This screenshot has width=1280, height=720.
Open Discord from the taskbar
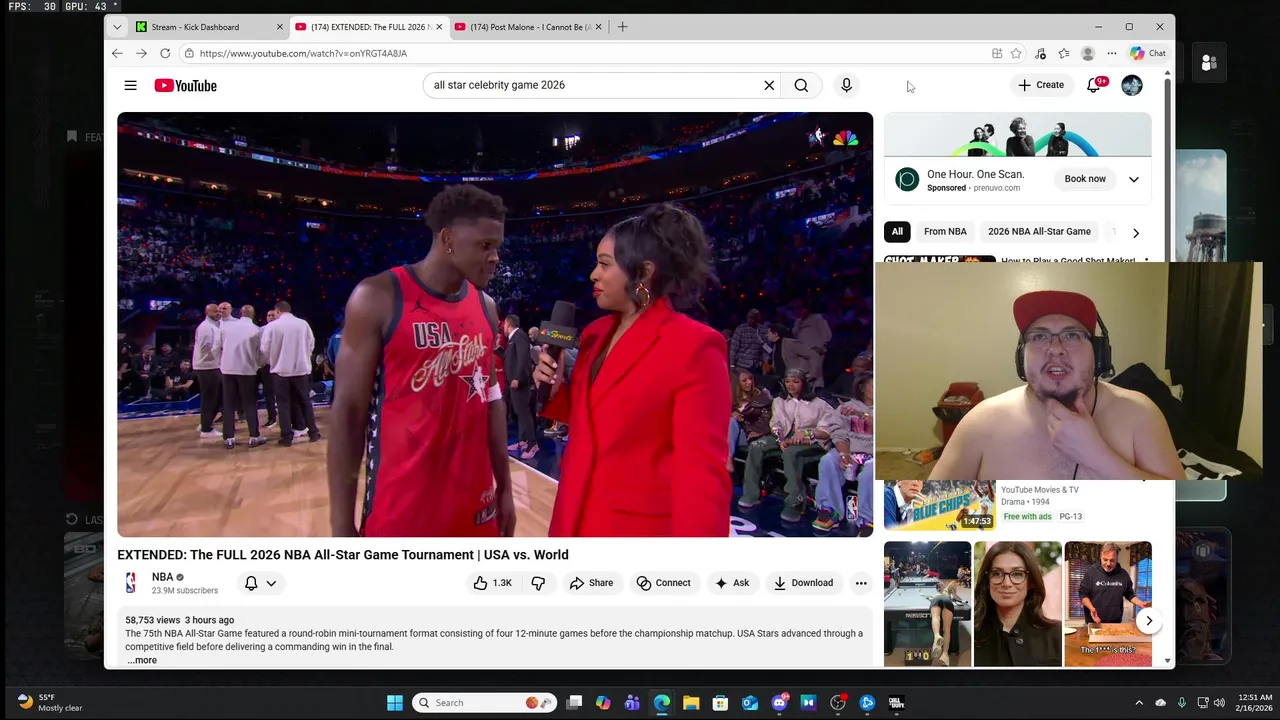point(779,703)
